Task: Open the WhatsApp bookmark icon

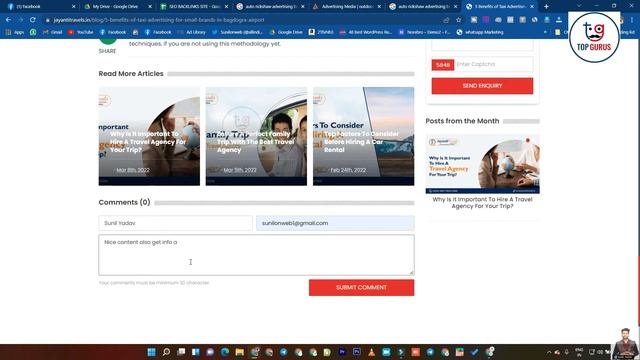Action: [x=33, y=32]
